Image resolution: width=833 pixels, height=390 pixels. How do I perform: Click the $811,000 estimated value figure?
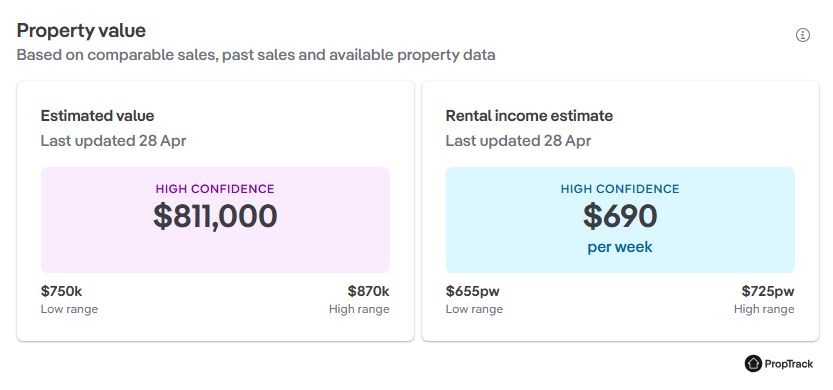pyautogui.click(x=215, y=216)
